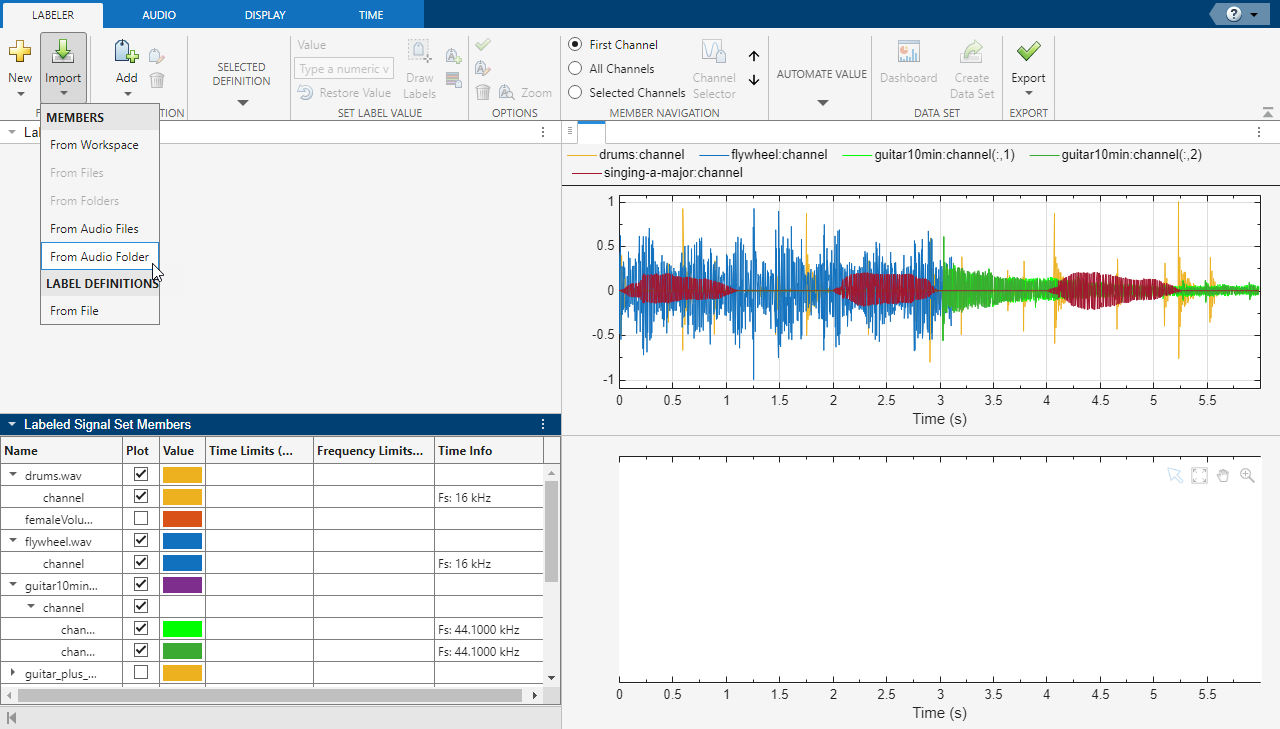Viewport: 1280px width, 729px height.
Task: Collapse the guitar10min tree node
Action: tap(13, 585)
